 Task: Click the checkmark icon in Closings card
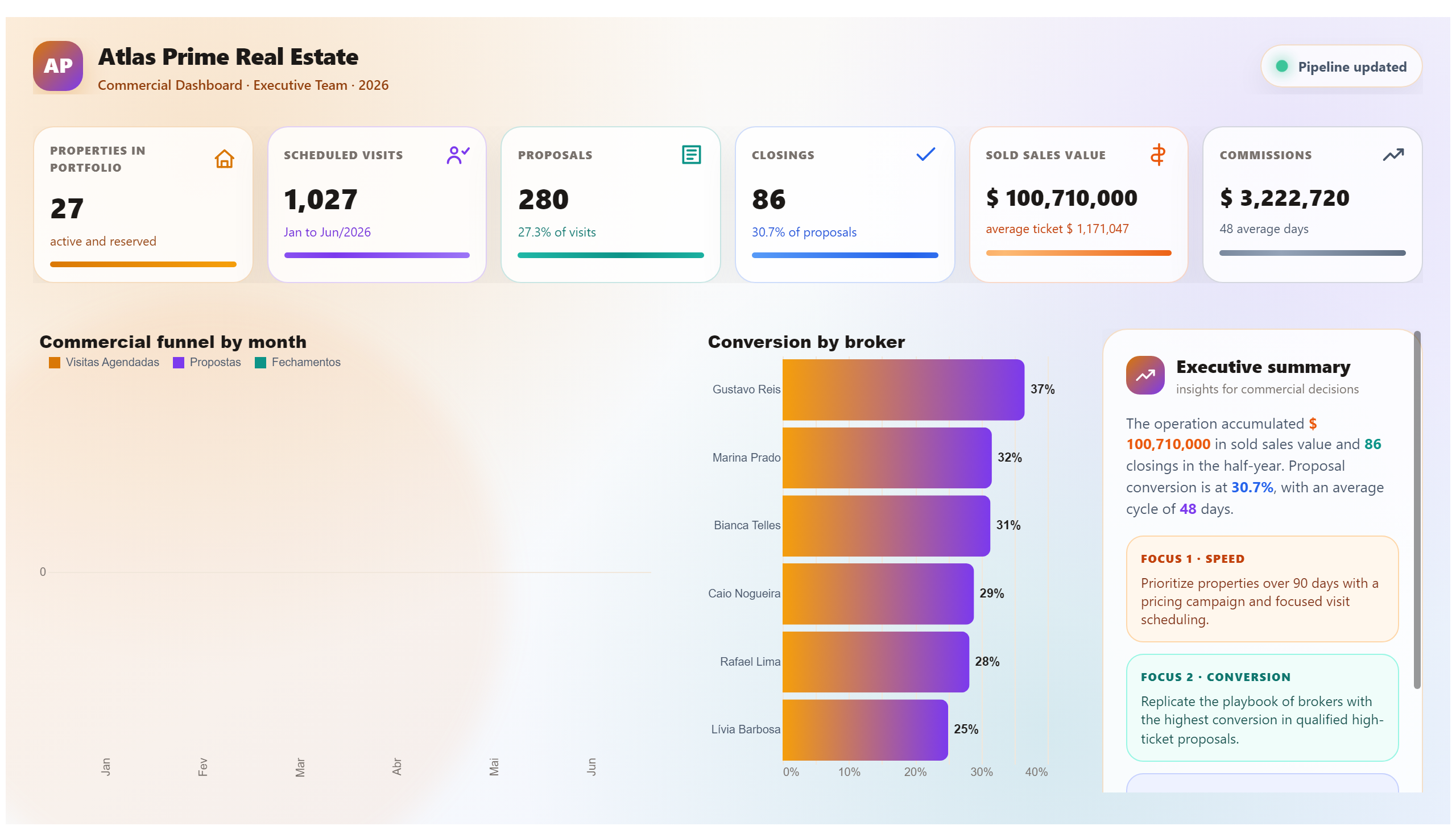(x=925, y=155)
